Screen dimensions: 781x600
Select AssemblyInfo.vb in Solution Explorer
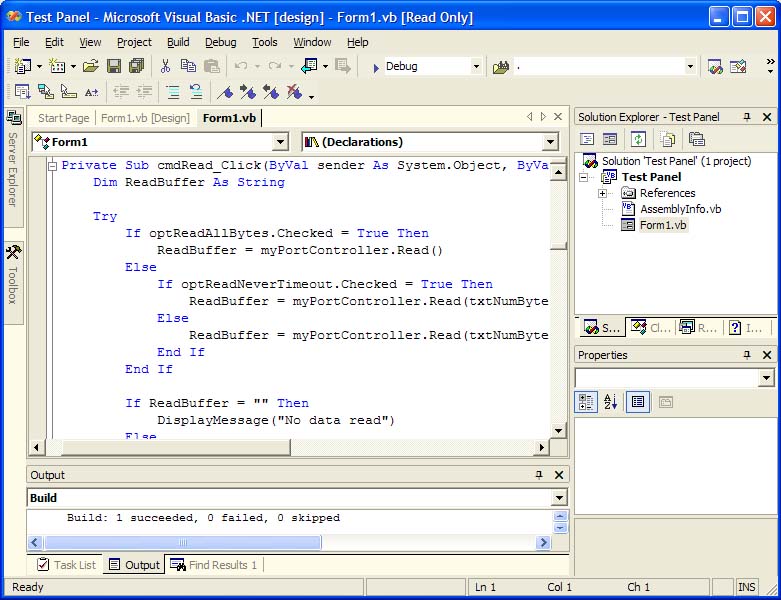click(x=680, y=209)
